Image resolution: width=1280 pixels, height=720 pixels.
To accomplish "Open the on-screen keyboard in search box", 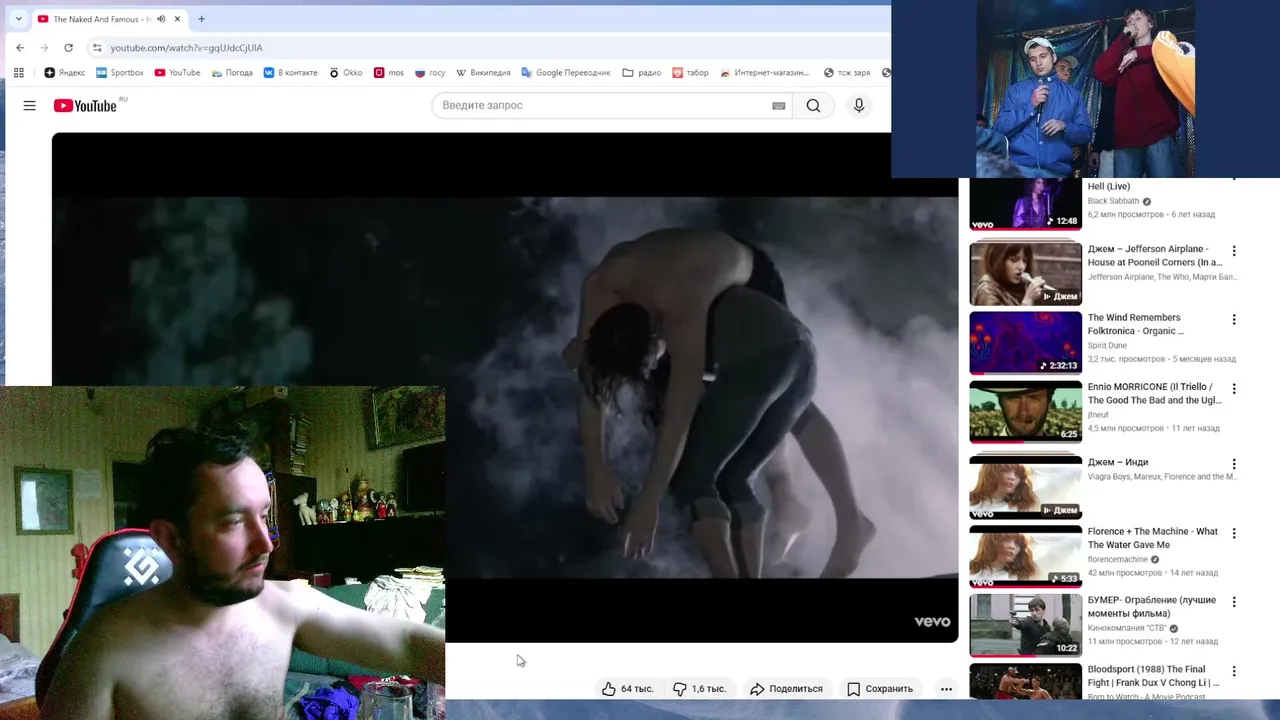I will point(778,106).
